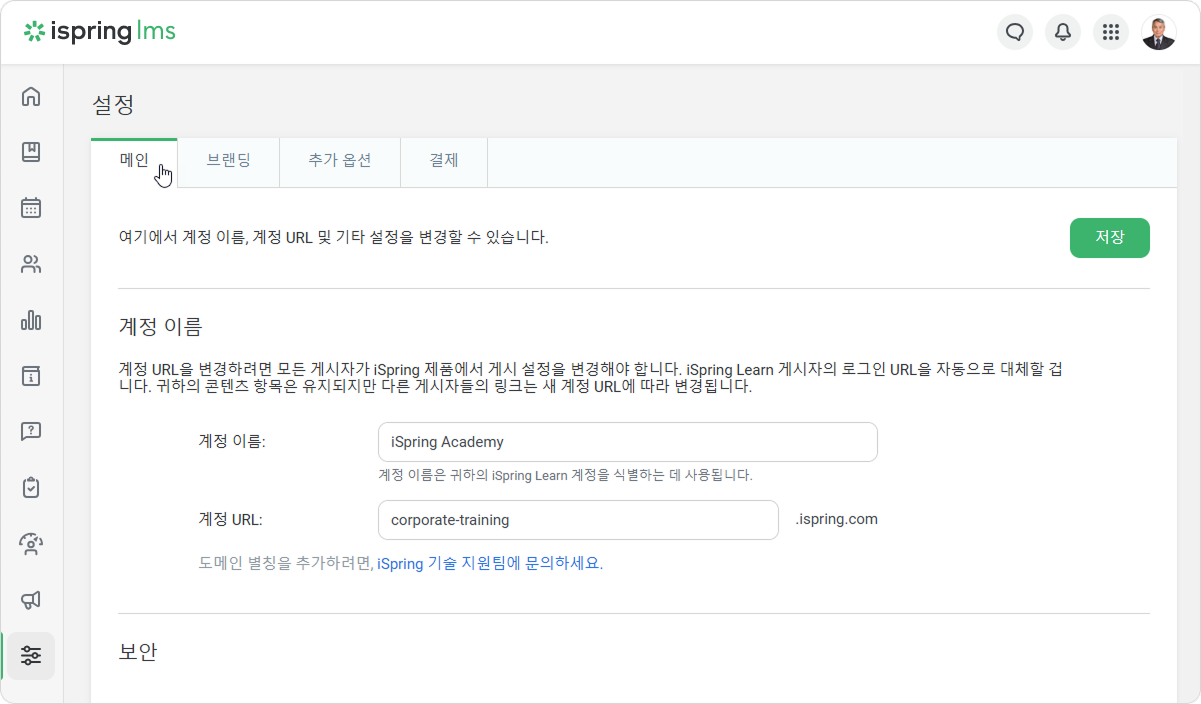The image size is (1201, 704).
Task: Open the gauge person icon in sidebar
Action: click(x=31, y=544)
